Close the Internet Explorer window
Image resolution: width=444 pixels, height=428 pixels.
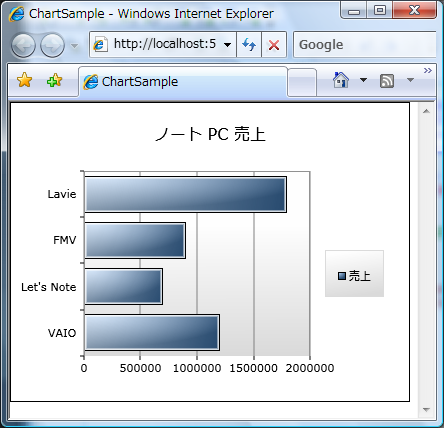[414, 10]
